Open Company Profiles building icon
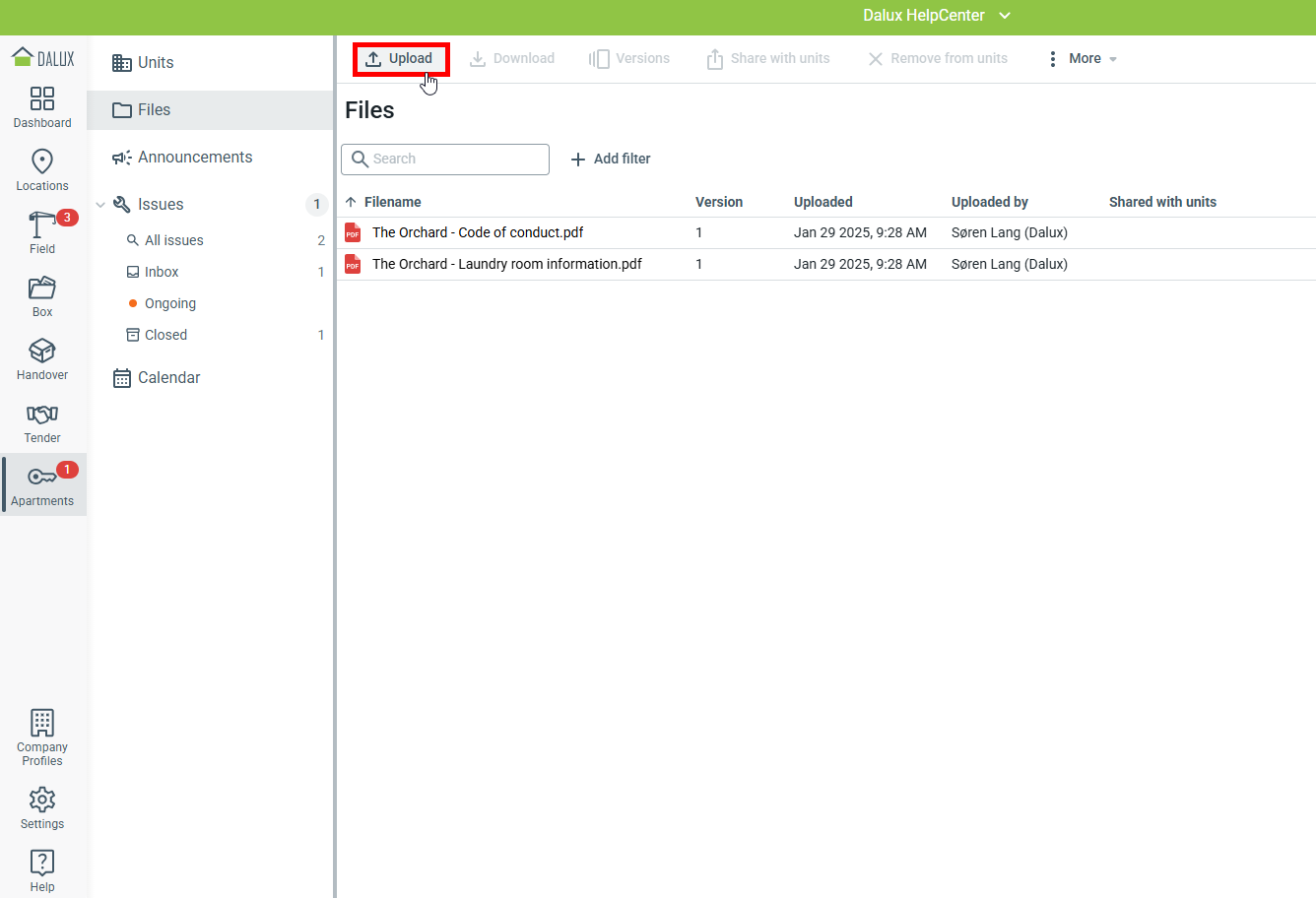The height and width of the screenshot is (898, 1316). 42,724
